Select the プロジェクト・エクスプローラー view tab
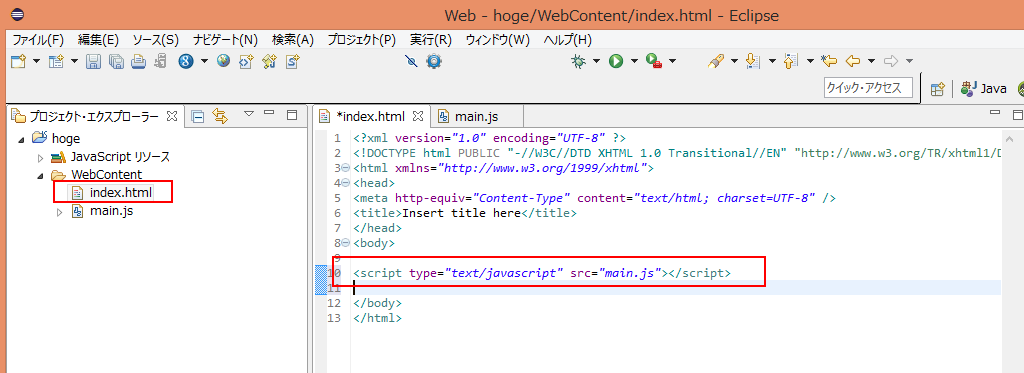 93,116
